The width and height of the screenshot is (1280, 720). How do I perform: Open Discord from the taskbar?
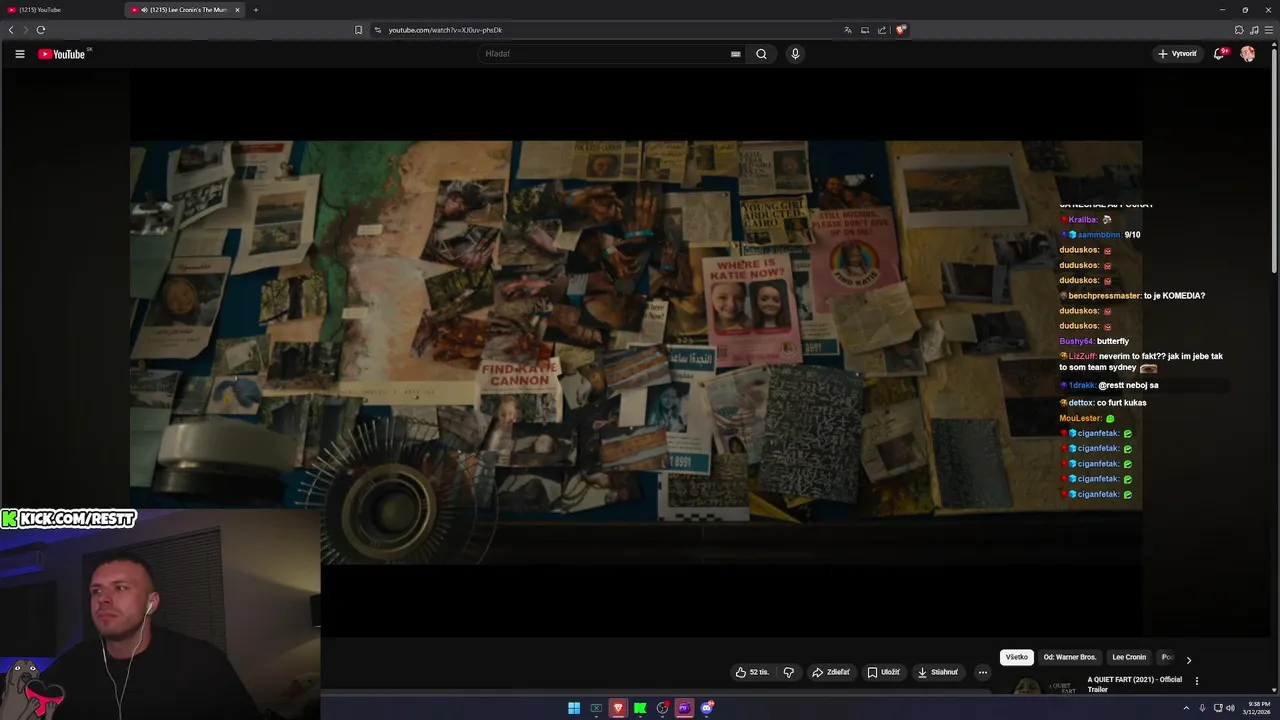(x=707, y=708)
